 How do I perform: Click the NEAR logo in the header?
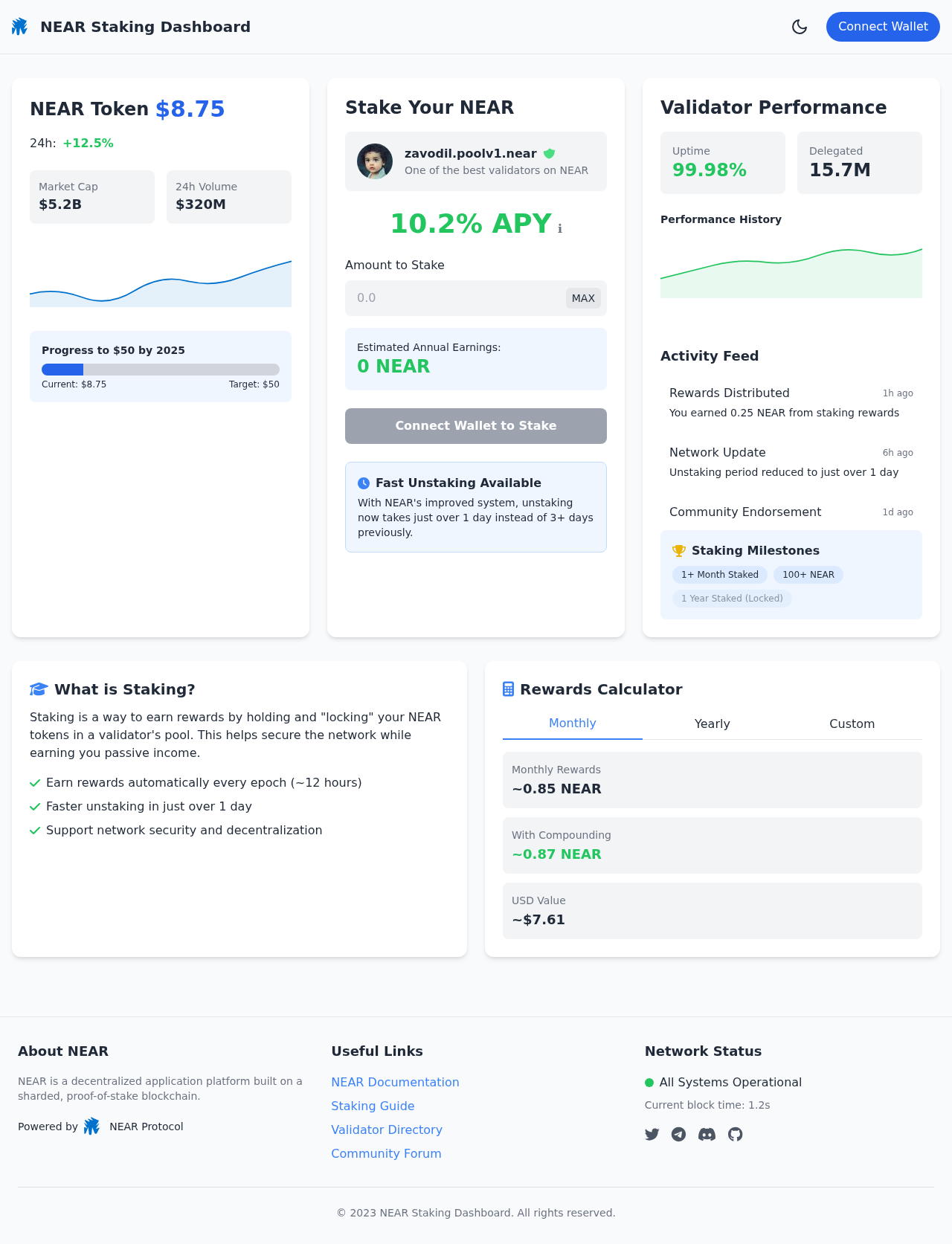pos(19,27)
